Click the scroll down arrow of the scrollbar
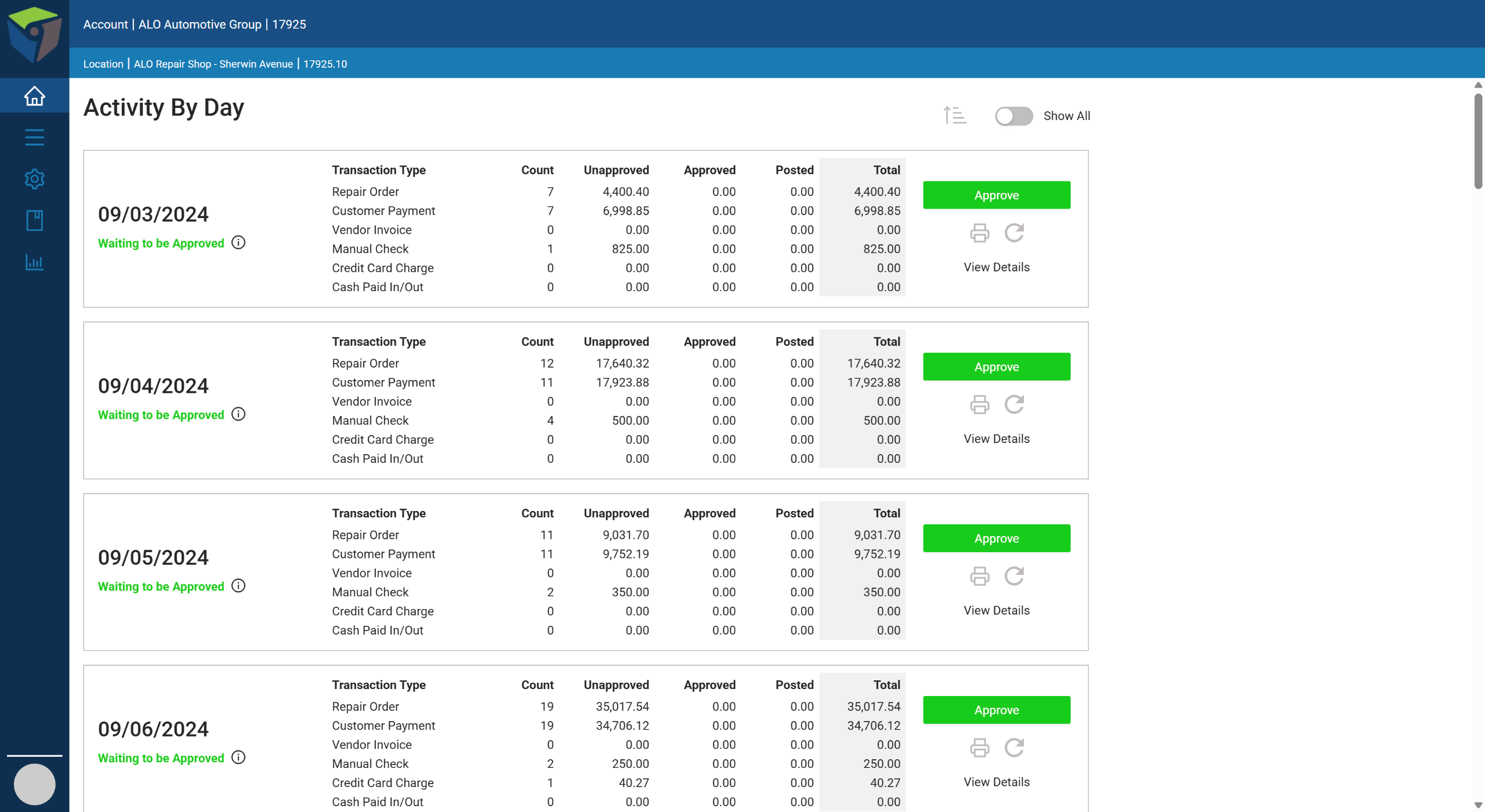The image size is (1485, 812). tap(1478, 805)
